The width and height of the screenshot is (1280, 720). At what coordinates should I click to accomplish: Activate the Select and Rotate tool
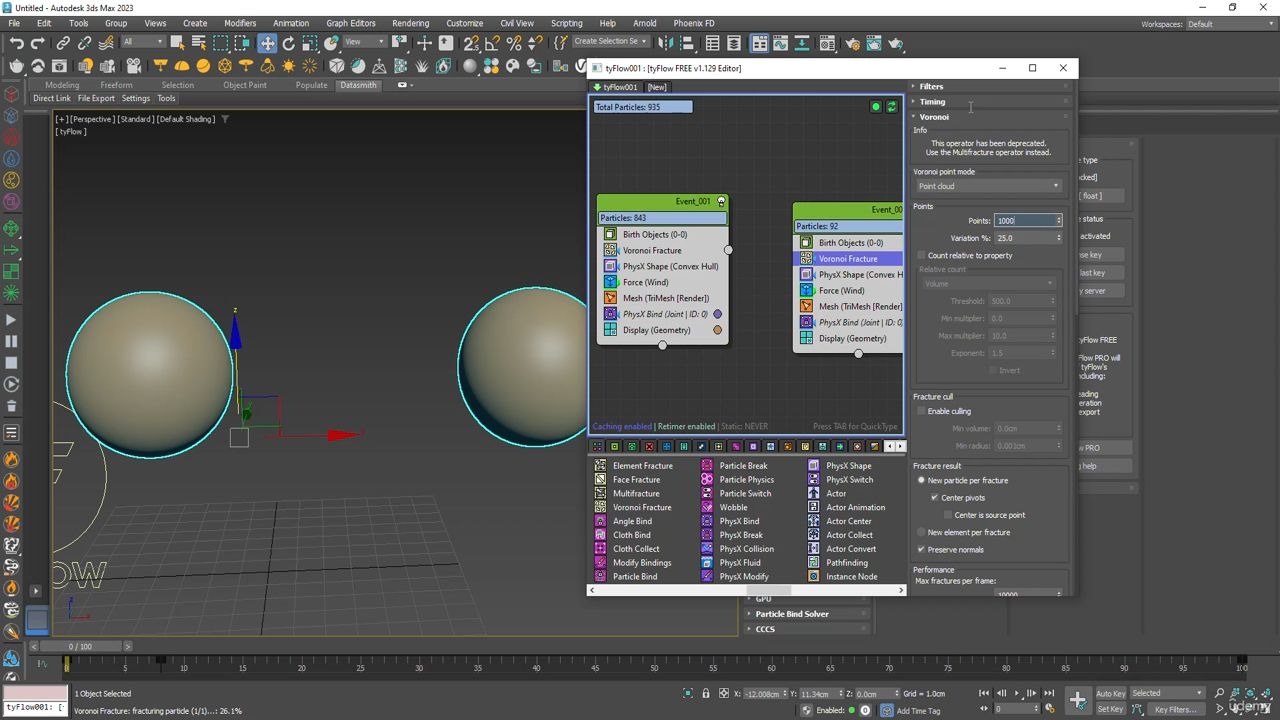[x=289, y=43]
